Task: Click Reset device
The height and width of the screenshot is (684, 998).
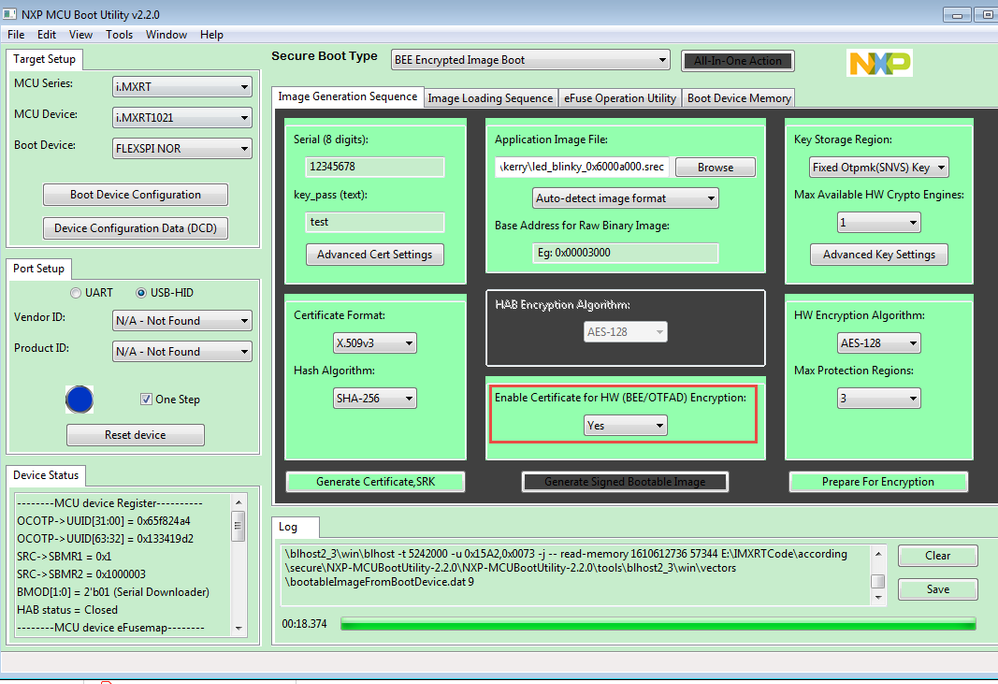Action: point(135,435)
